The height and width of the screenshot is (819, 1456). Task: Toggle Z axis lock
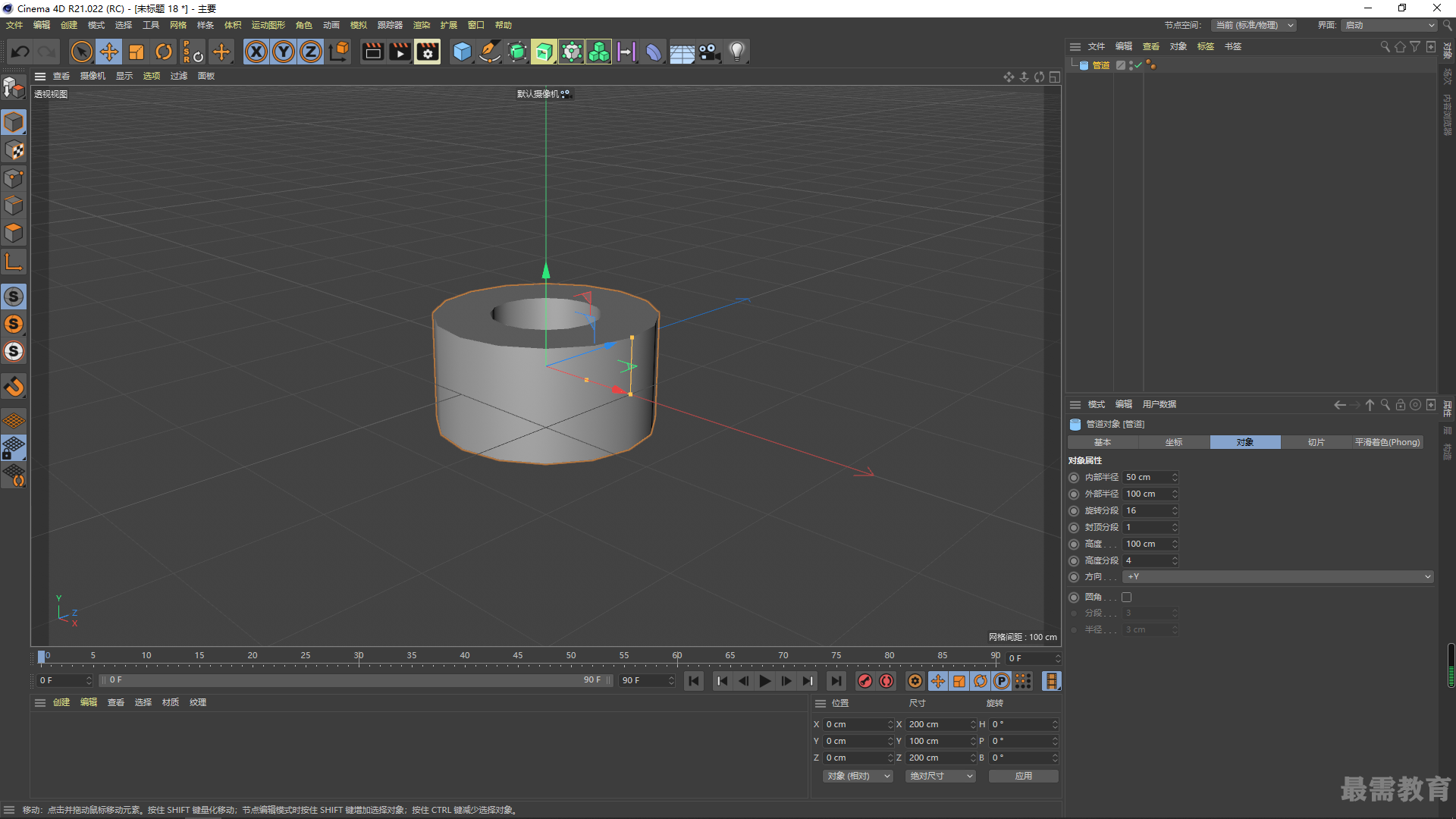pyautogui.click(x=311, y=52)
